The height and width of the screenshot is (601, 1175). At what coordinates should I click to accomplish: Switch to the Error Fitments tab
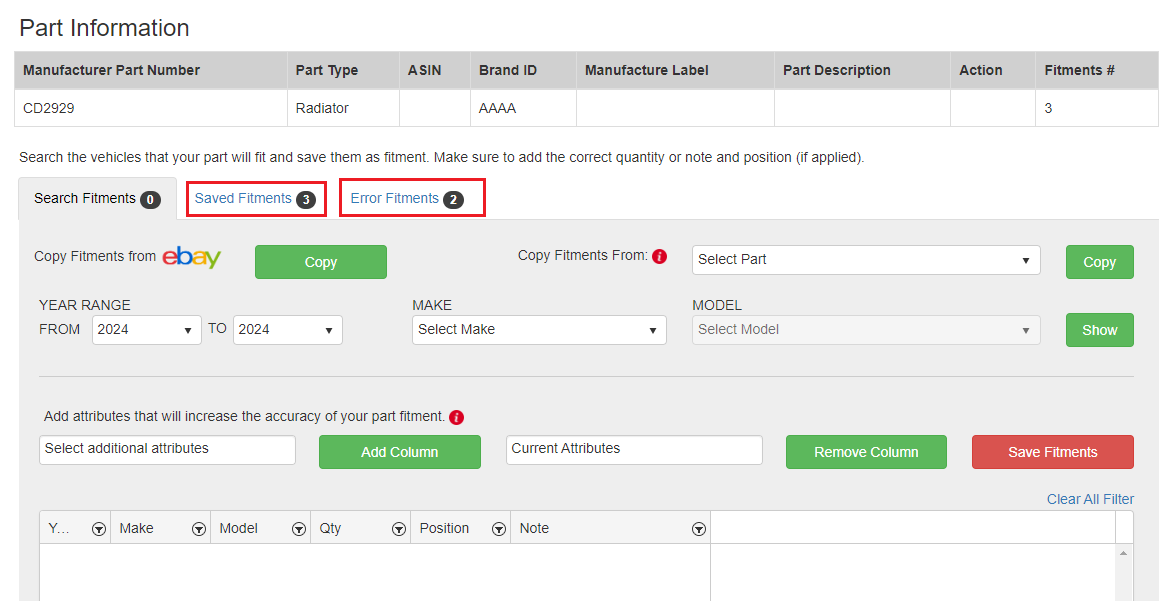click(x=411, y=199)
